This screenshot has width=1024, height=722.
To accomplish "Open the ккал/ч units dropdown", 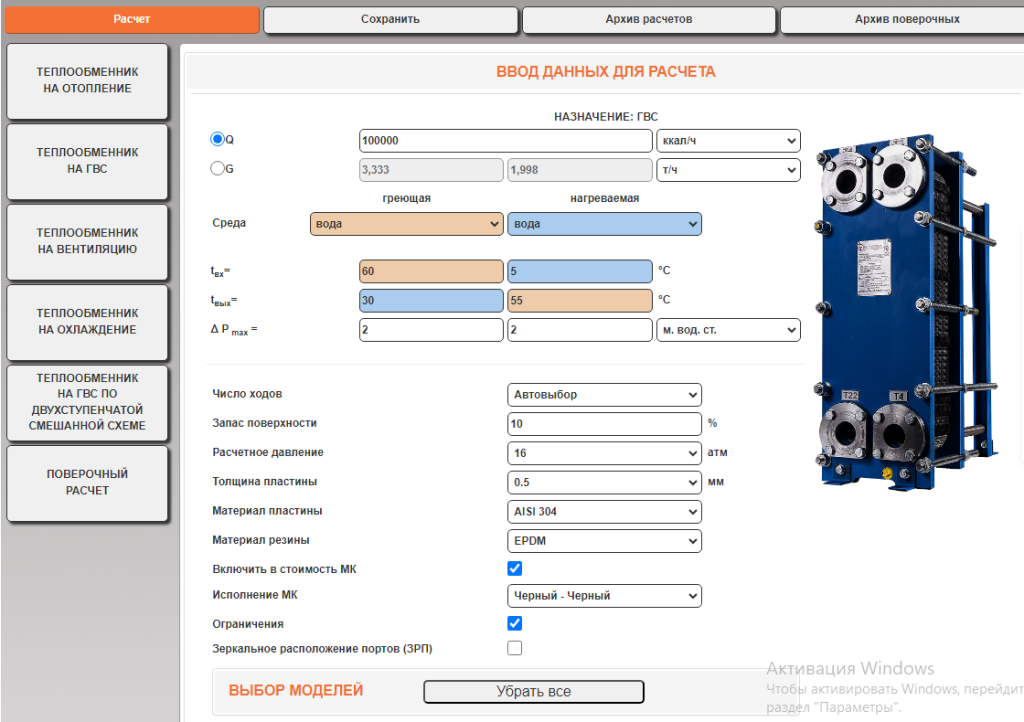I will [728, 141].
